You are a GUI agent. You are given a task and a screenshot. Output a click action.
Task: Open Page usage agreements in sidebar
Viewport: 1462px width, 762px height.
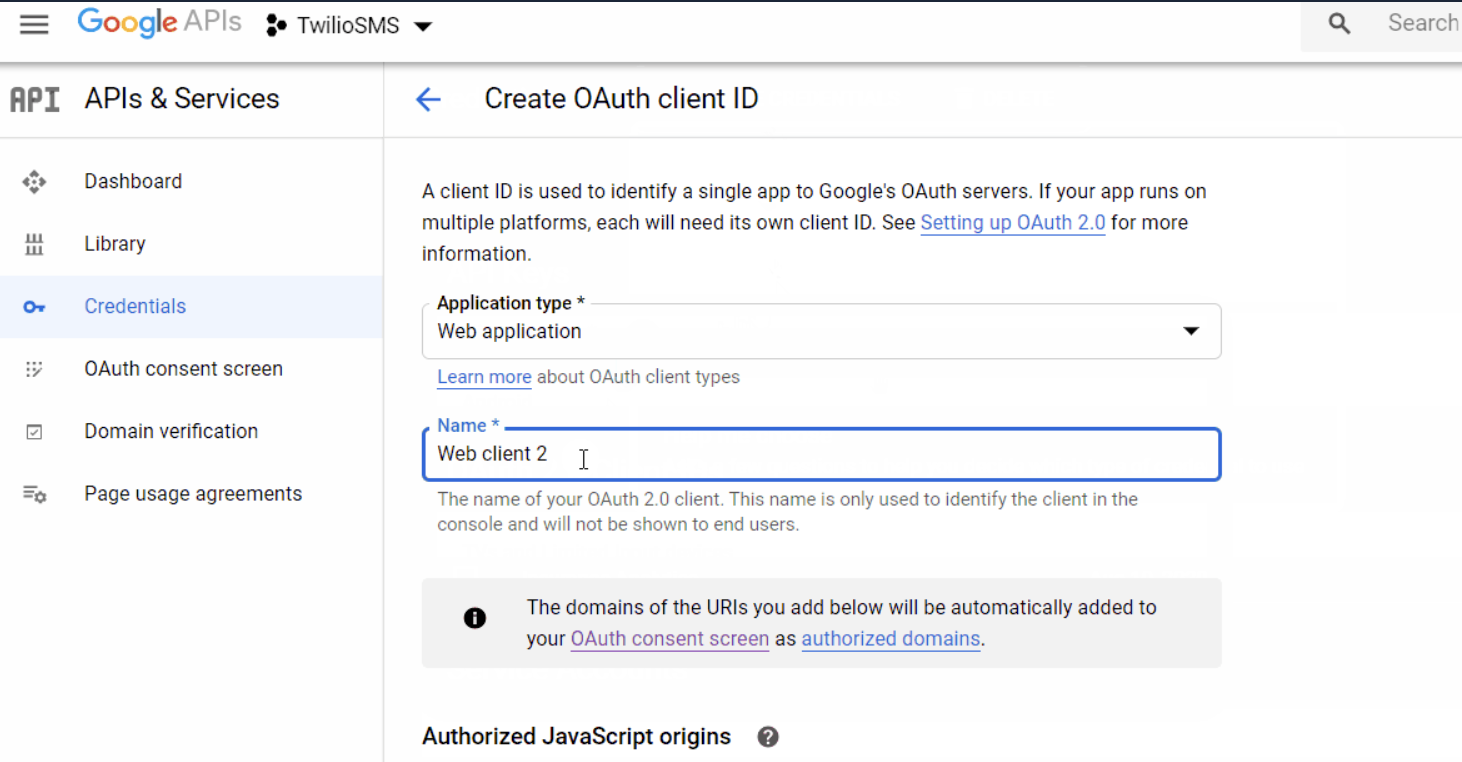[x=193, y=494]
